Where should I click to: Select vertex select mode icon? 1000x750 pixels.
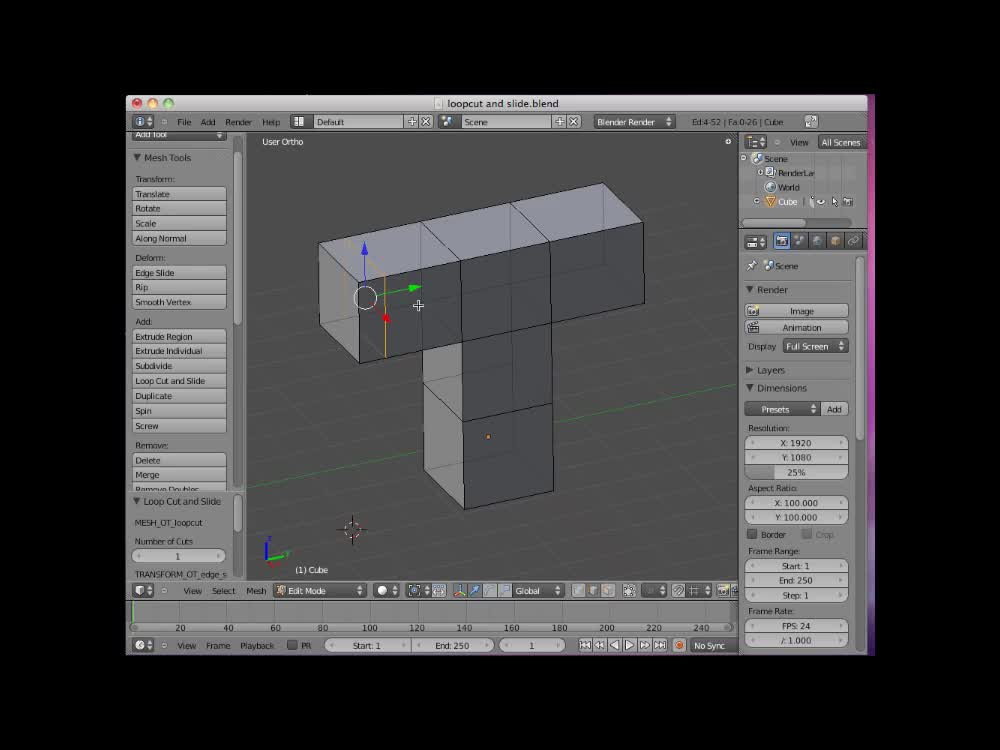coord(578,591)
